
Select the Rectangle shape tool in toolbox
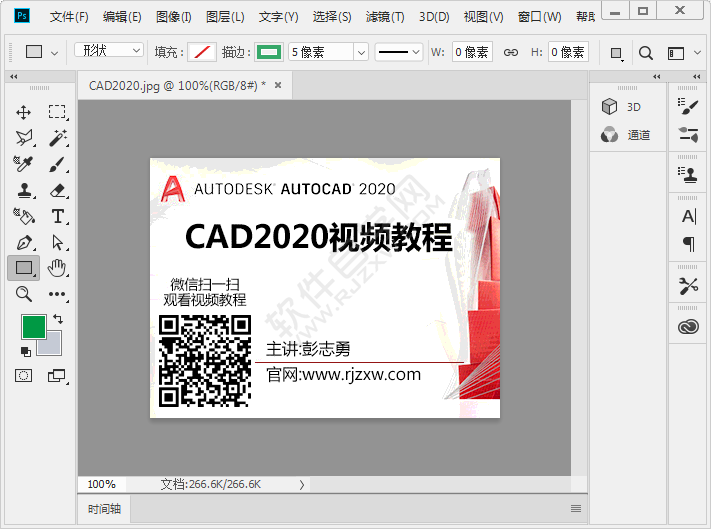[24, 268]
